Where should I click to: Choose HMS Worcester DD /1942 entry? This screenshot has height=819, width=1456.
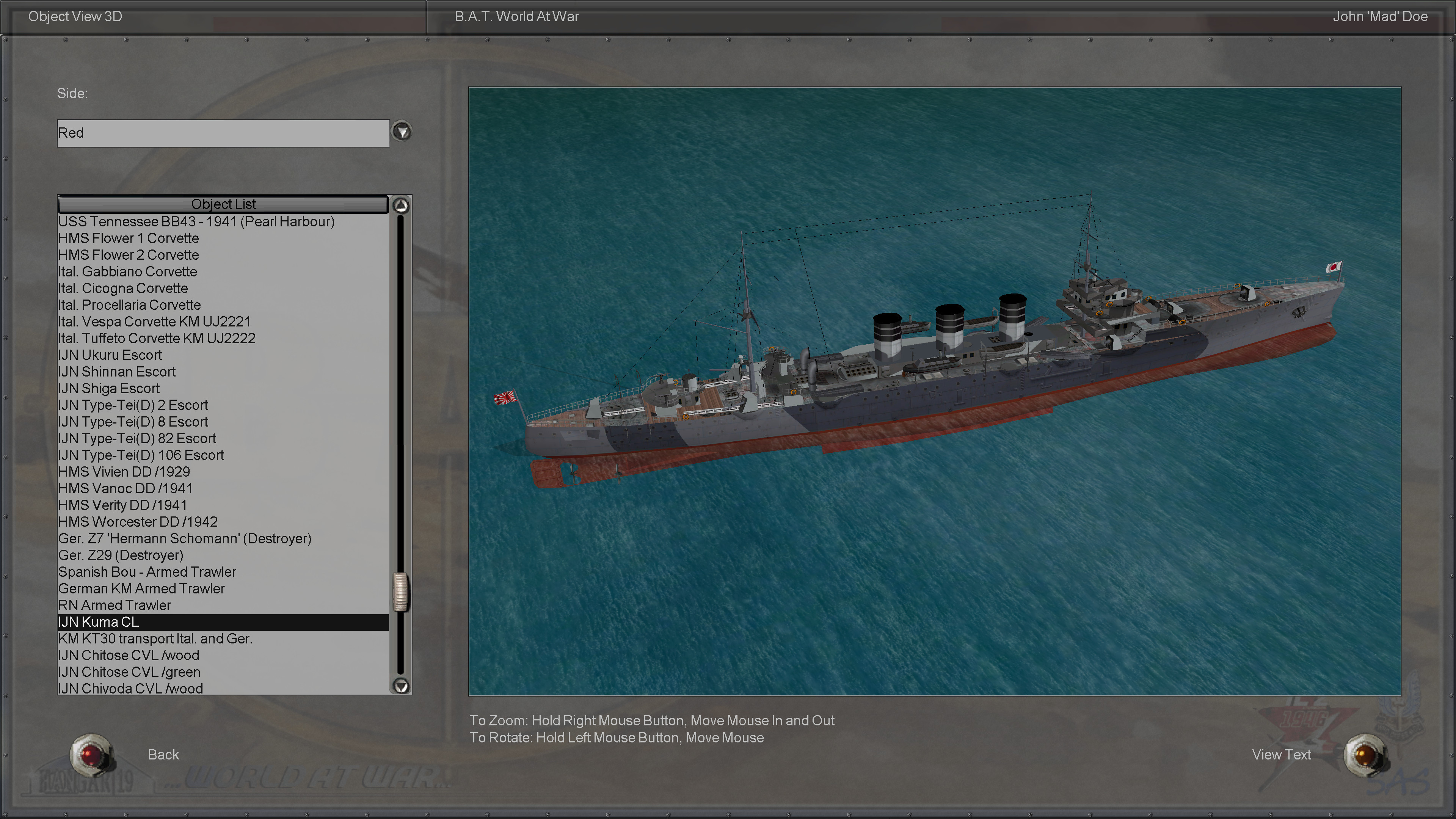pos(138,522)
